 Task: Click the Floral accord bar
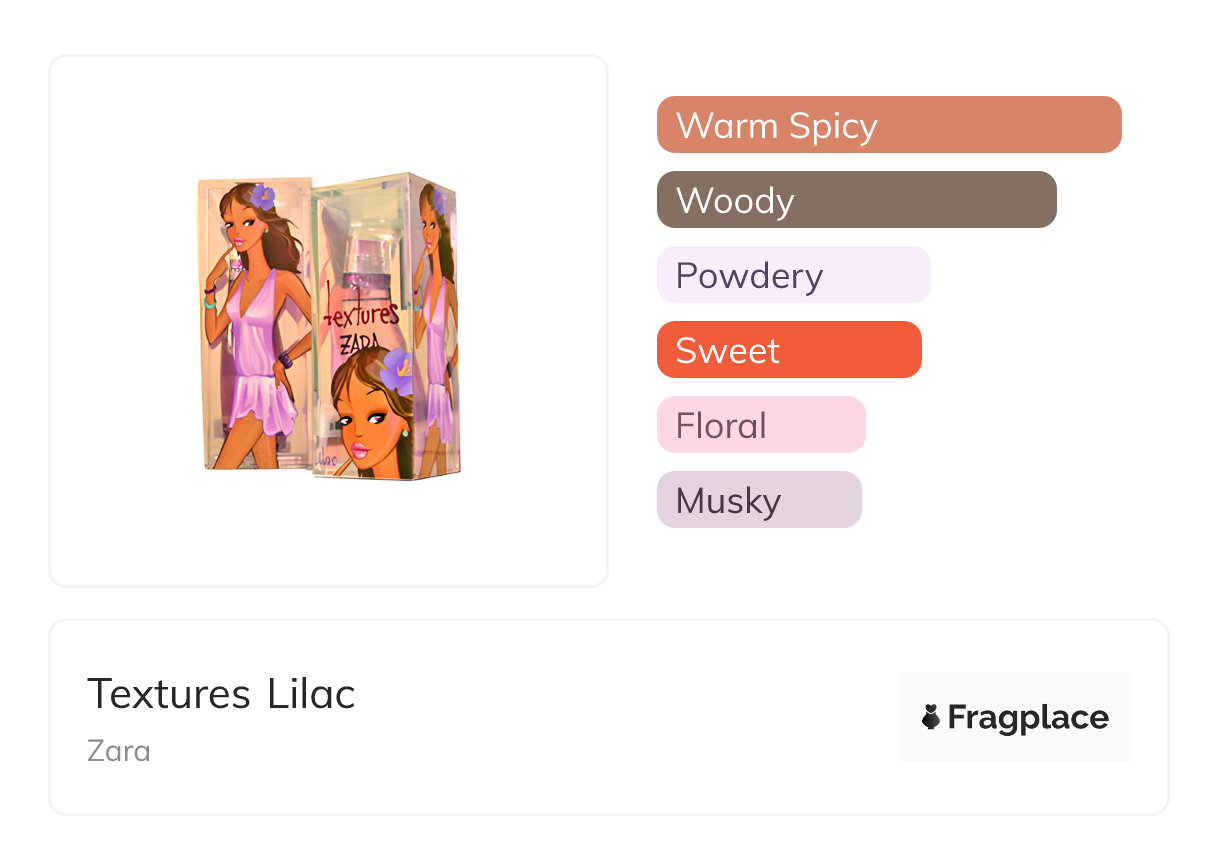[760, 425]
